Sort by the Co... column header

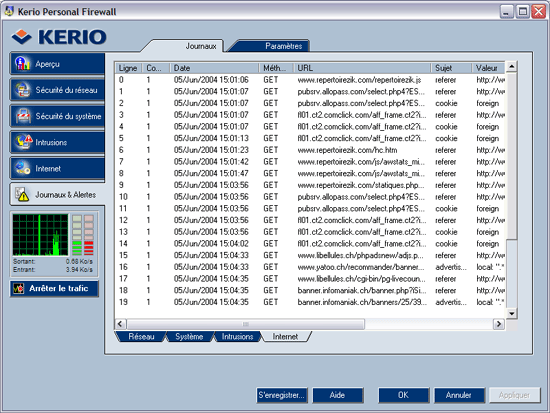click(156, 68)
